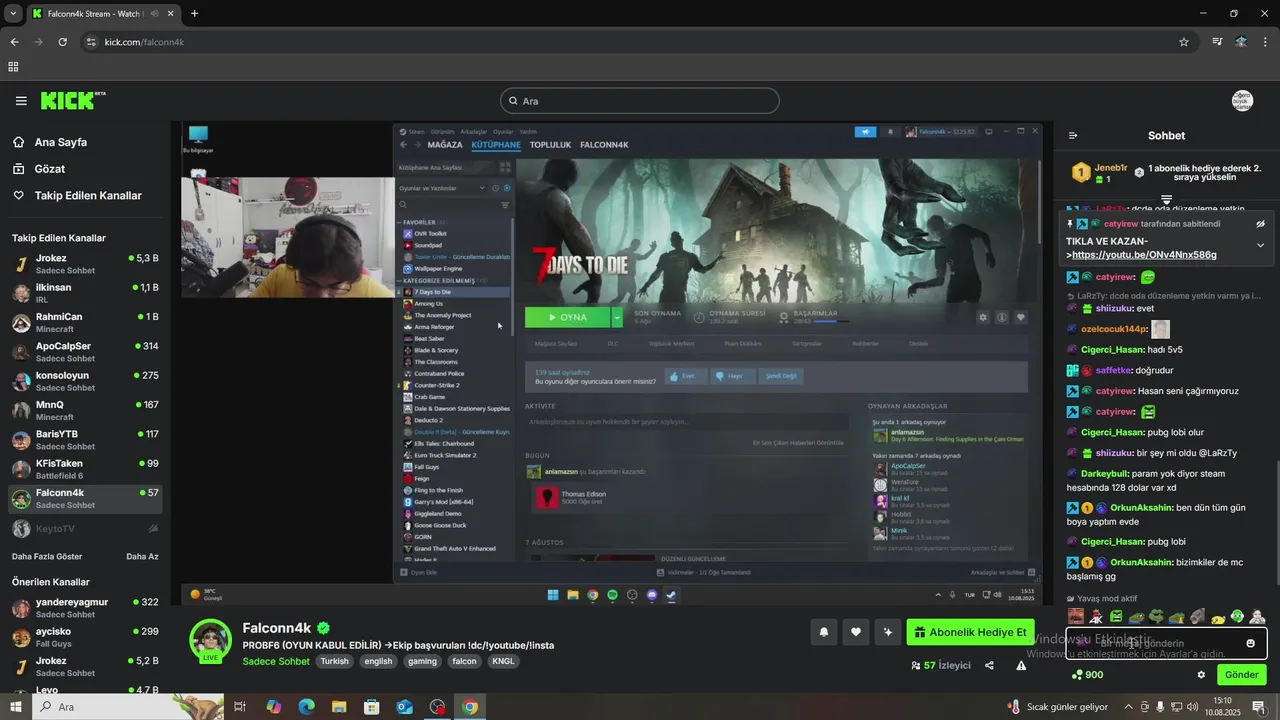1280x720 pixels.
Task: Insert the baby emote at row end
Action: (1257, 617)
